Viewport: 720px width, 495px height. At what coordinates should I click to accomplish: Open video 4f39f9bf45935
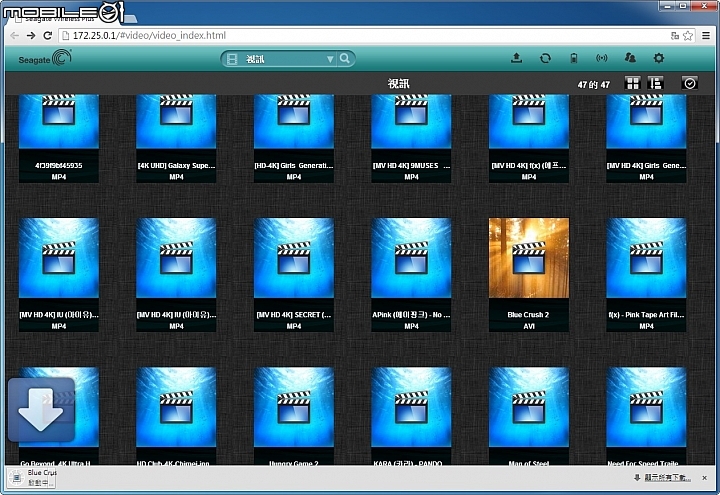tap(59, 138)
